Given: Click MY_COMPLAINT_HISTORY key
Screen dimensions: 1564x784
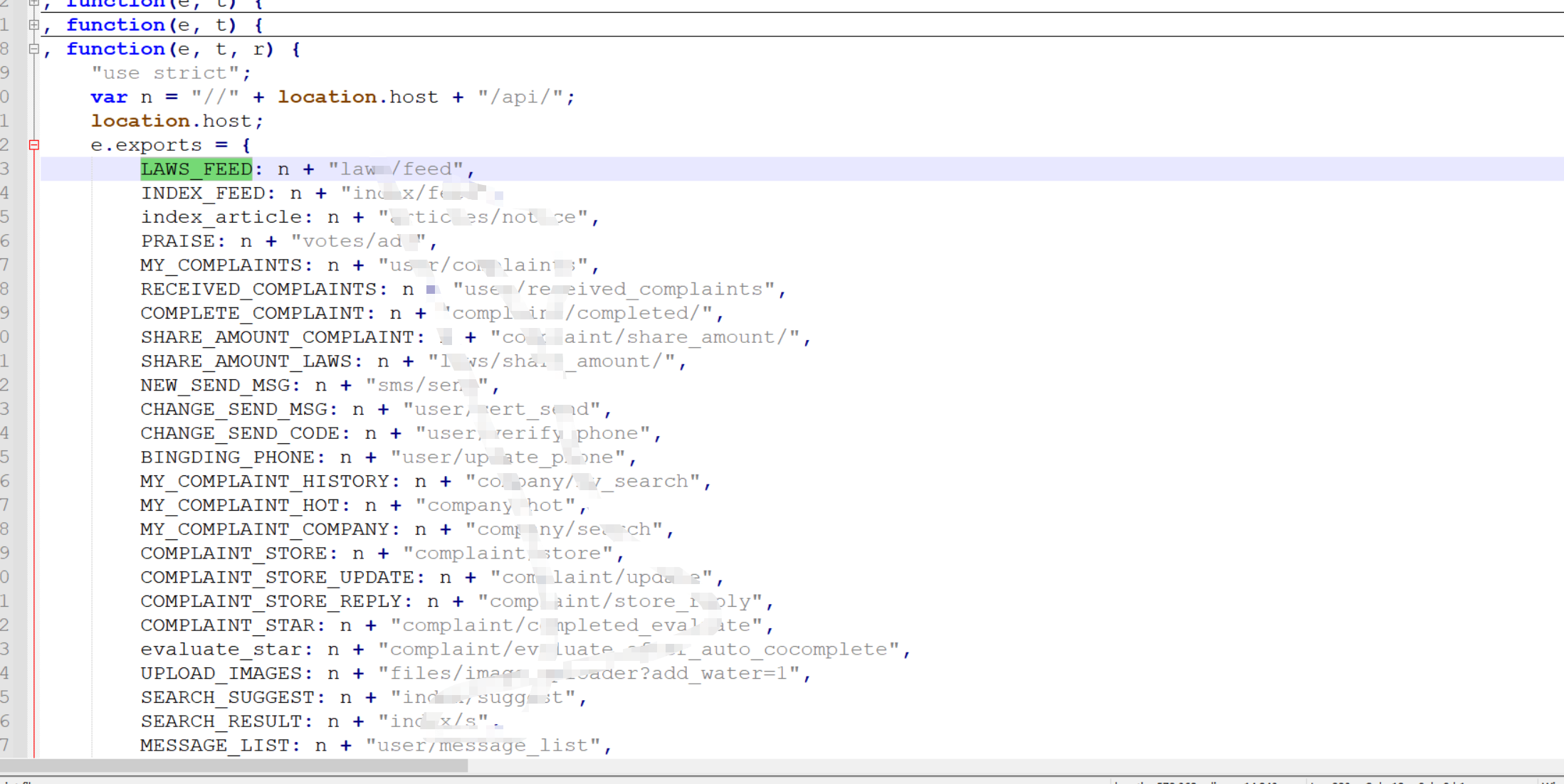Looking at the screenshot, I should click(264, 482).
